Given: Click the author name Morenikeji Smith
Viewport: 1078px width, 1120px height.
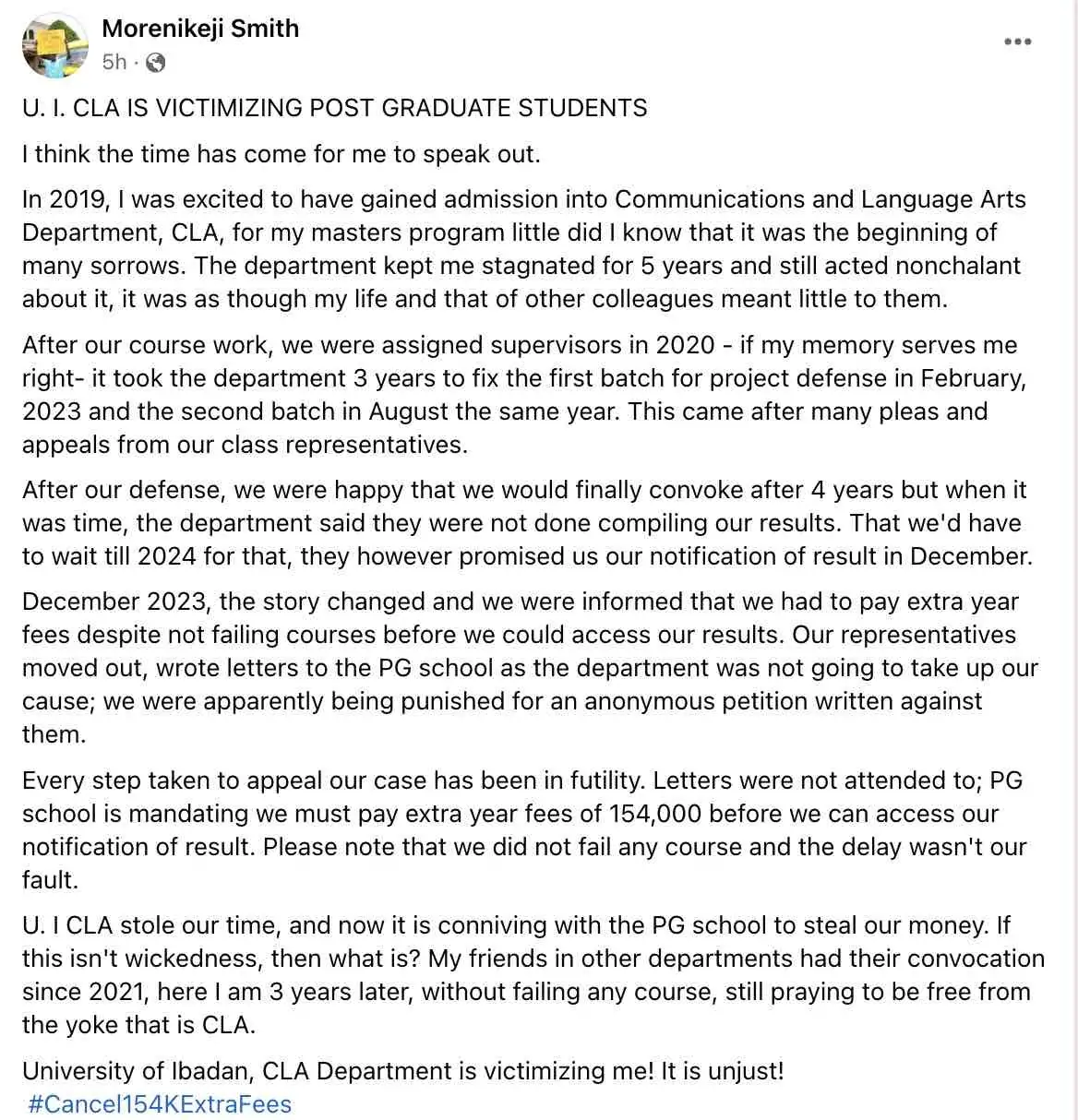Looking at the screenshot, I should [200, 29].
